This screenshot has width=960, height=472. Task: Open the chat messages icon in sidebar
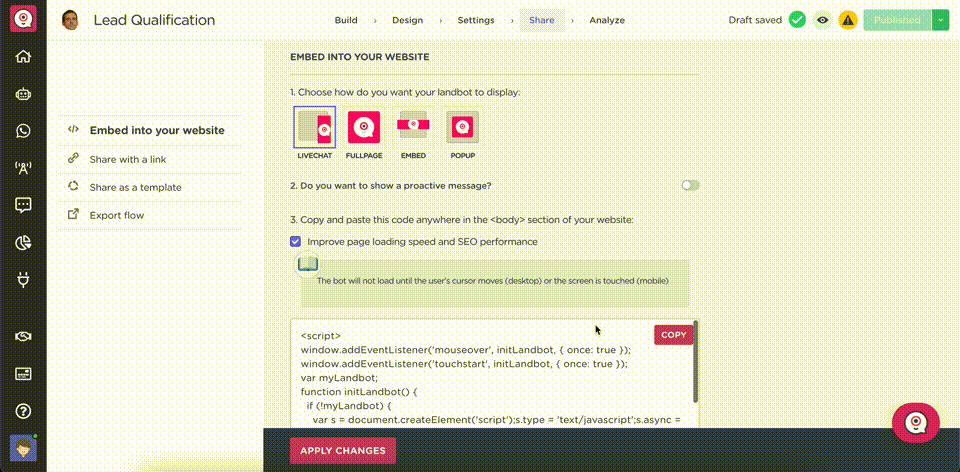click(23, 205)
